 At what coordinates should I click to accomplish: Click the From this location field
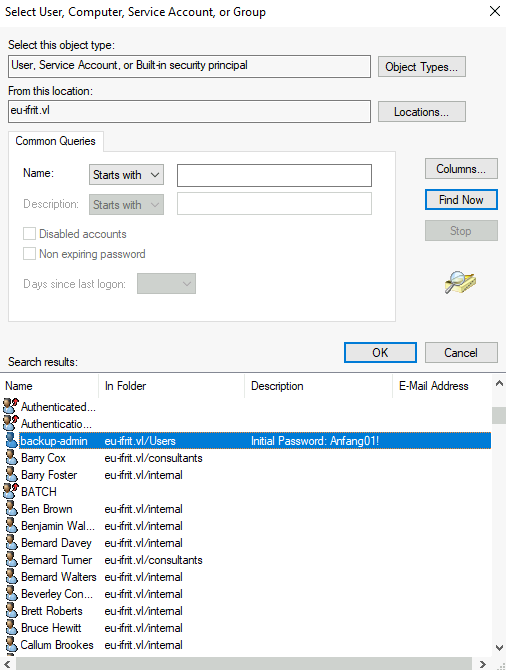(189, 112)
